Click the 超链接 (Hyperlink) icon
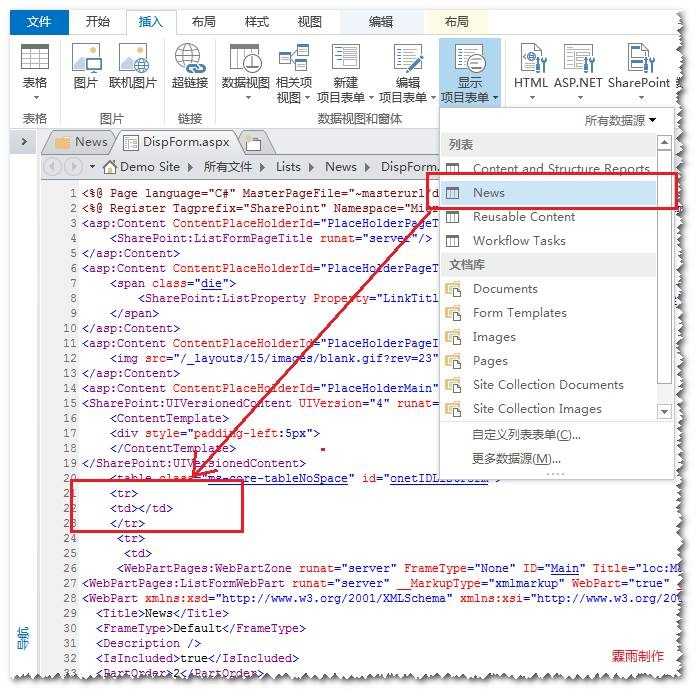Viewport: 700px width, 696px height. point(190,58)
